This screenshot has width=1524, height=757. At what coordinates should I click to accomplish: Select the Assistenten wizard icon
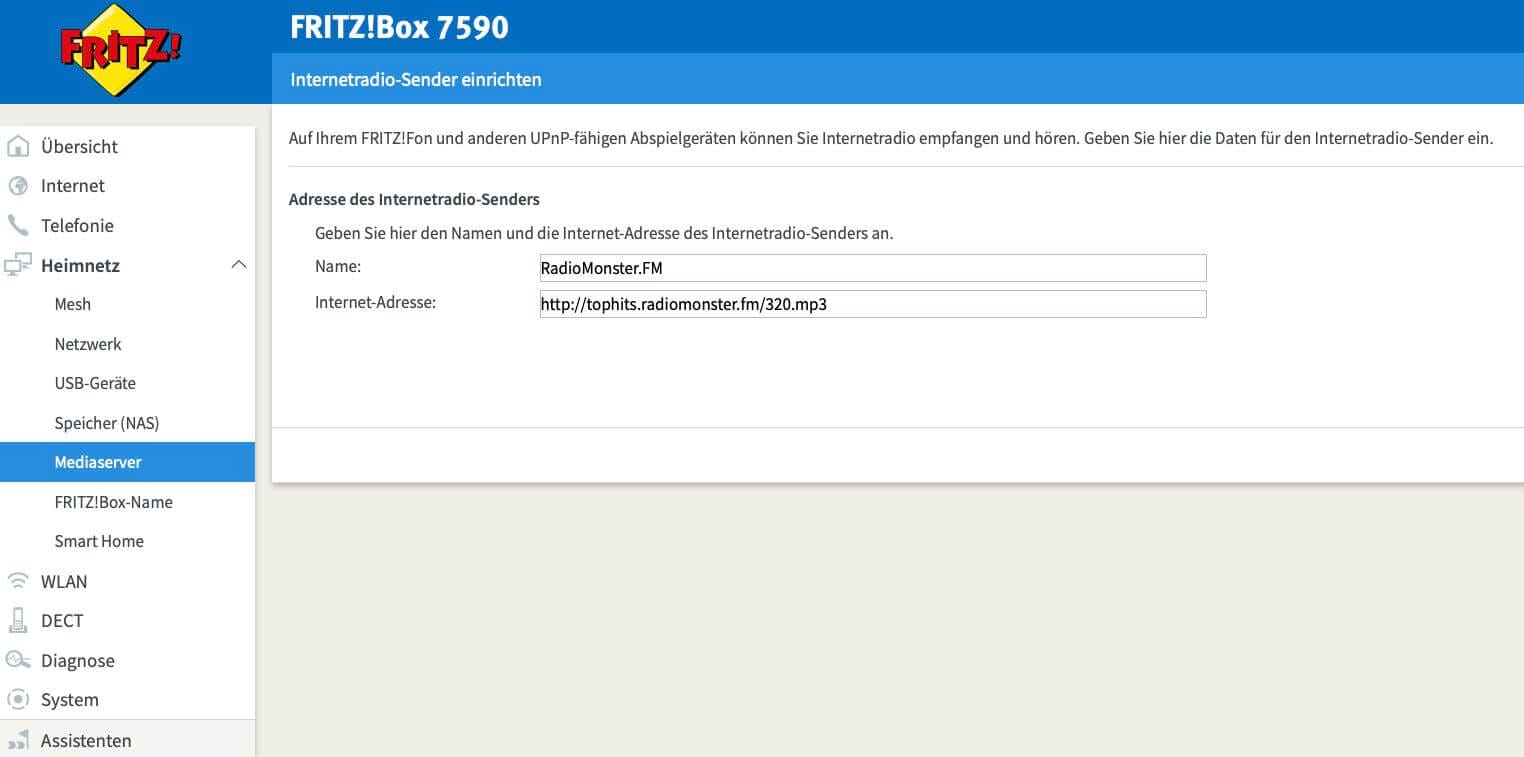(18, 740)
